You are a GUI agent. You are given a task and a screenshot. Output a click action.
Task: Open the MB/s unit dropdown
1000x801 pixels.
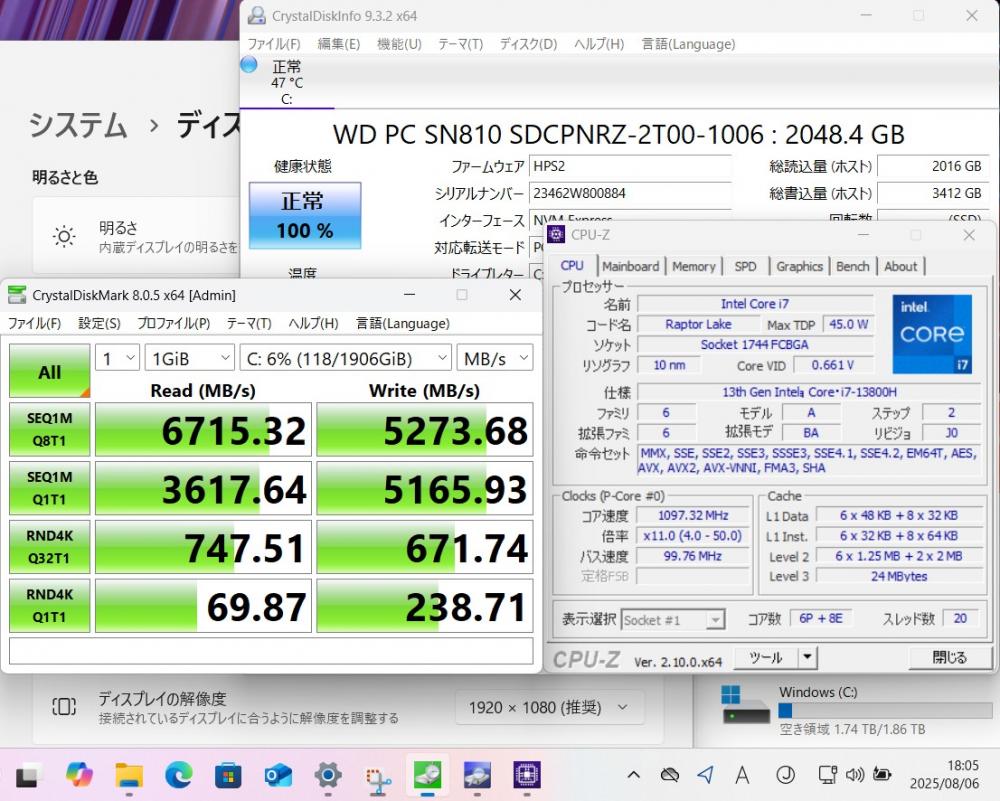pos(495,358)
